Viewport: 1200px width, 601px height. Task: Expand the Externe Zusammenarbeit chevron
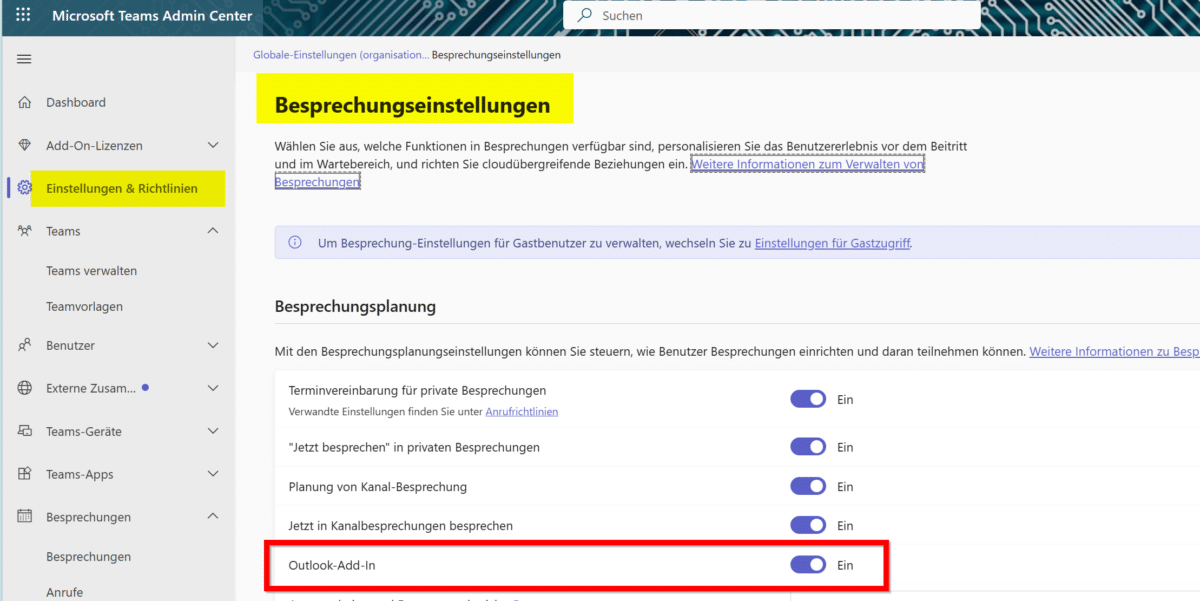coord(213,388)
